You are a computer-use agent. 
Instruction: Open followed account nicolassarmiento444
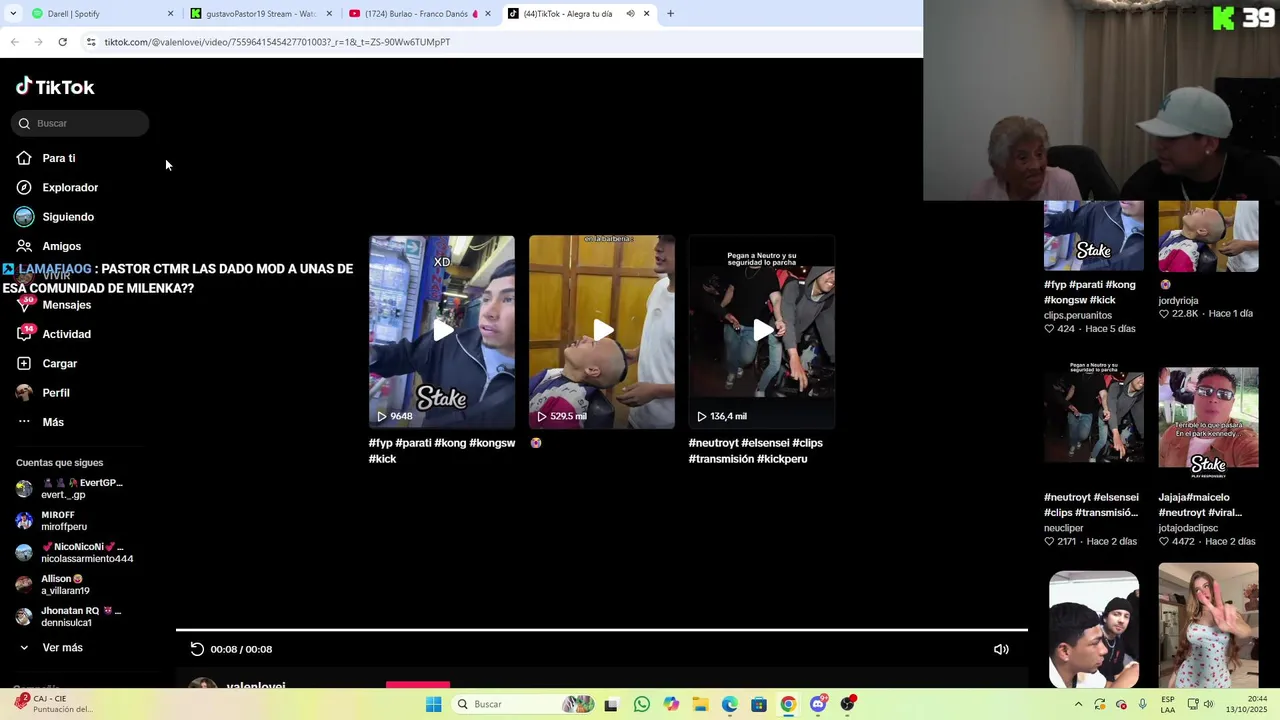(75, 553)
